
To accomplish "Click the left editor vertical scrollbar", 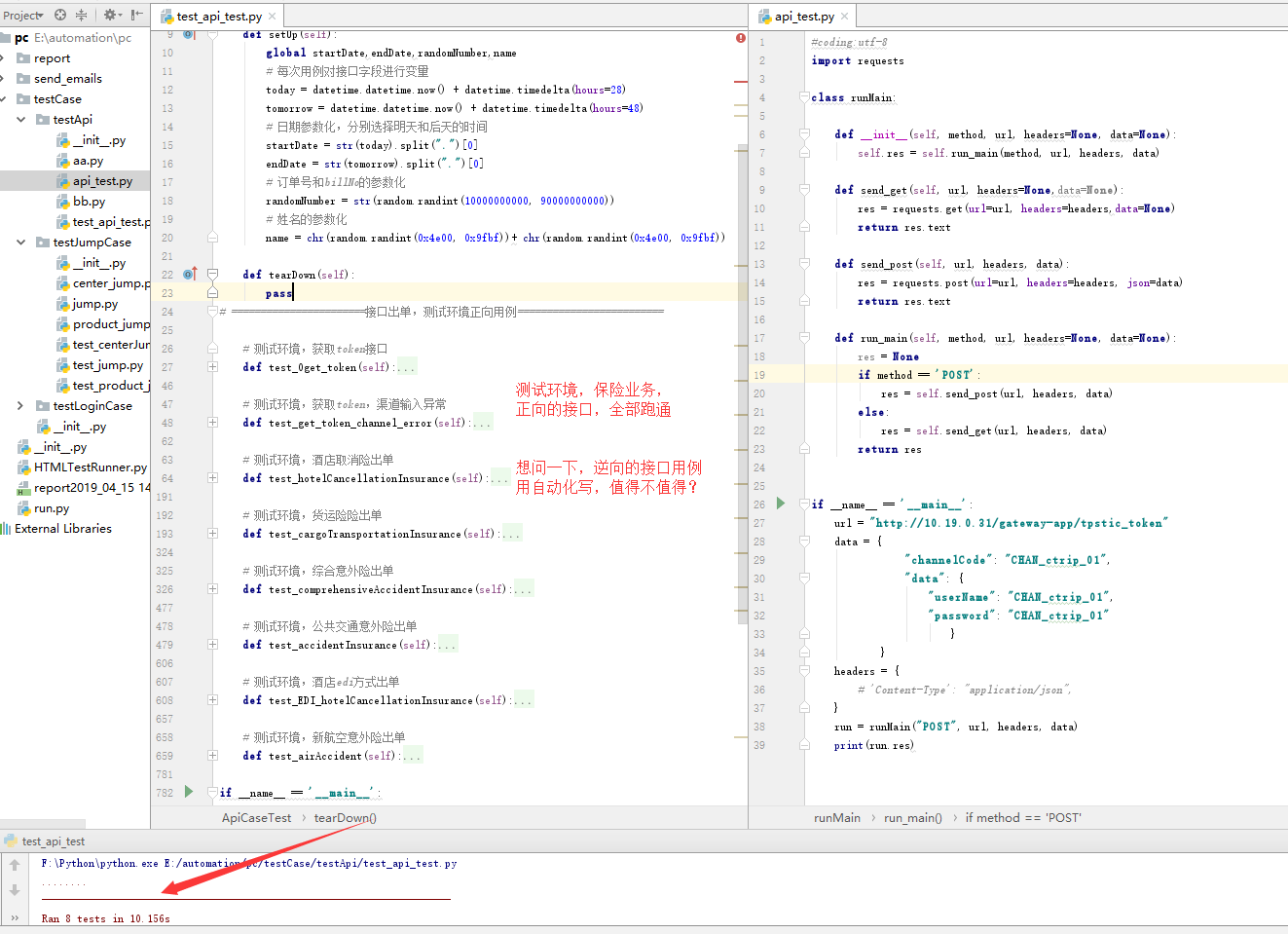I will pos(742,383).
